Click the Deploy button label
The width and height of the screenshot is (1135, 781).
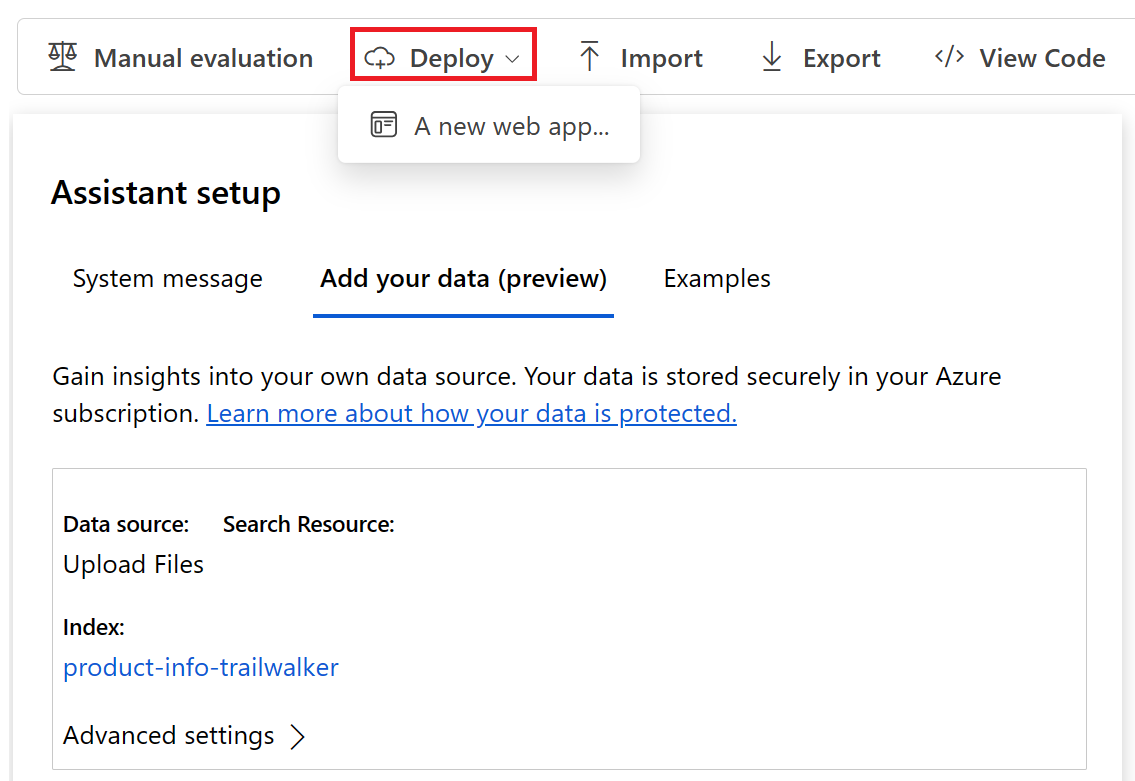coord(452,58)
